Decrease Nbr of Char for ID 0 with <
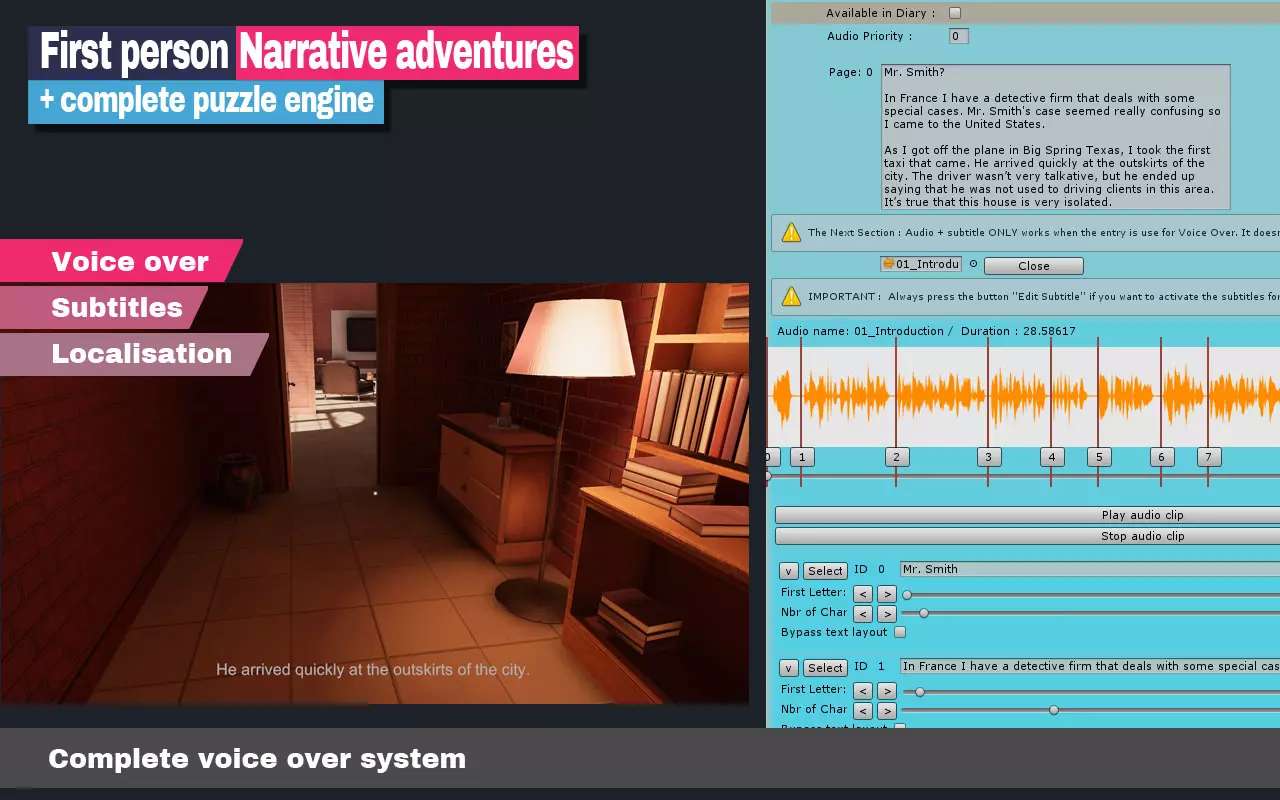The height and width of the screenshot is (800, 1280). coord(863,614)
